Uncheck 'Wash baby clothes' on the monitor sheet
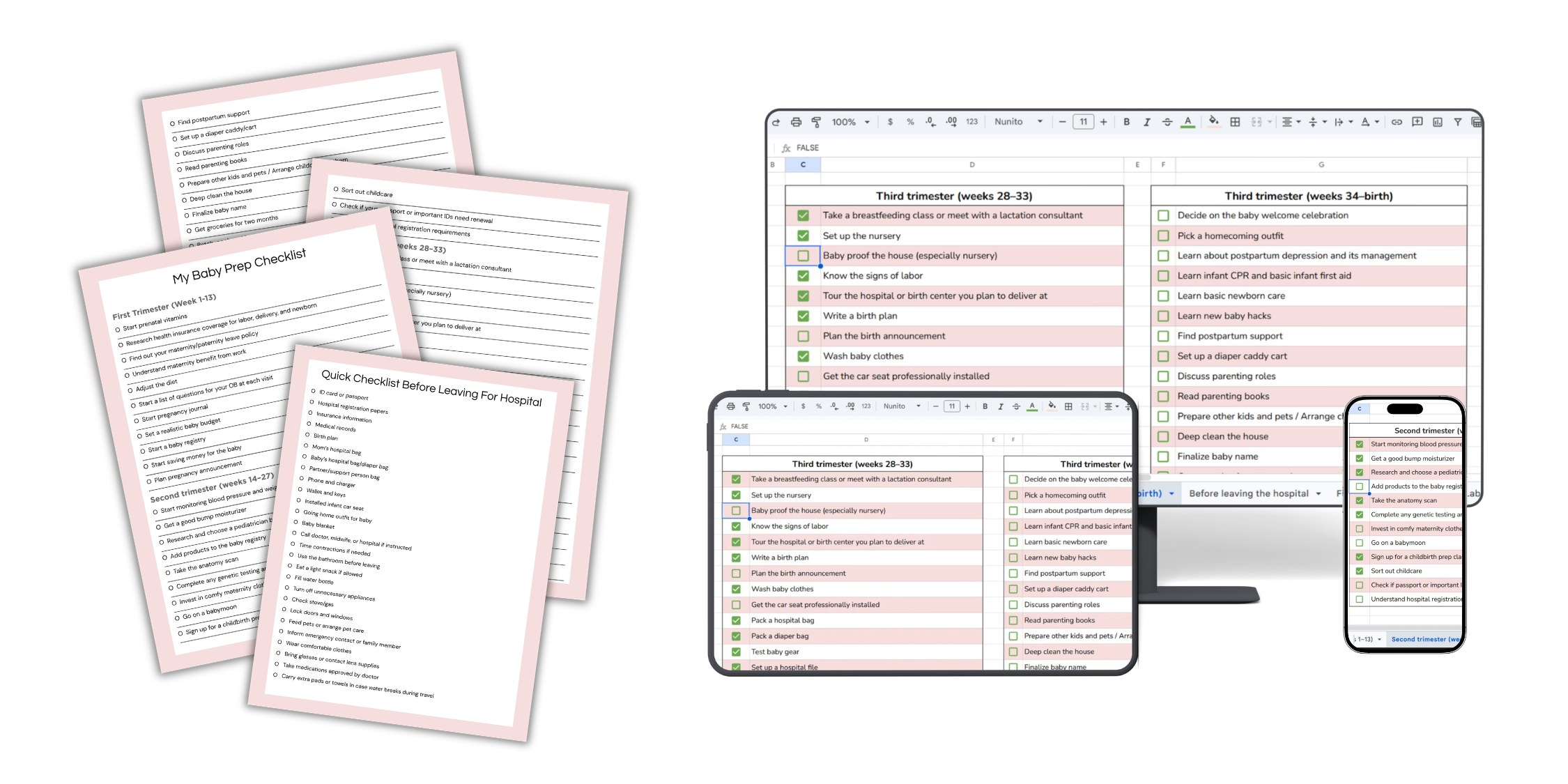This screenshot has width=1568, height=784. click(804, 356)
